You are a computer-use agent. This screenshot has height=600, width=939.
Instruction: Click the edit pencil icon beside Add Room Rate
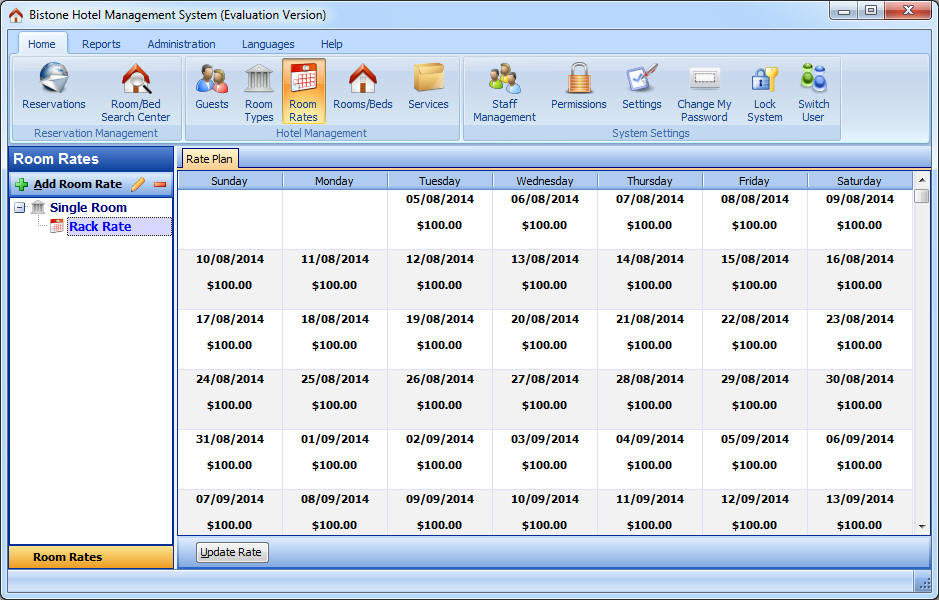(x=139, y=184)
